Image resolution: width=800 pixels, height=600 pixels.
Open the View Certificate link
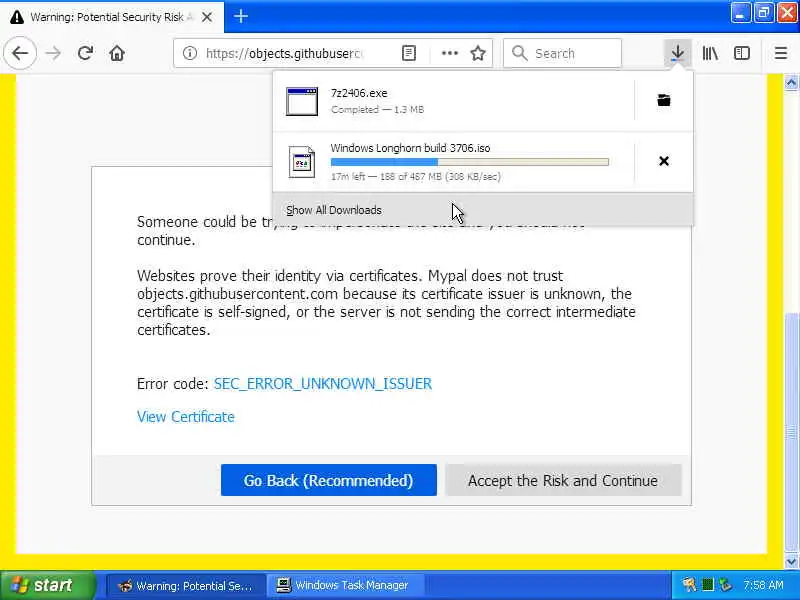click(x=186, y=417)
